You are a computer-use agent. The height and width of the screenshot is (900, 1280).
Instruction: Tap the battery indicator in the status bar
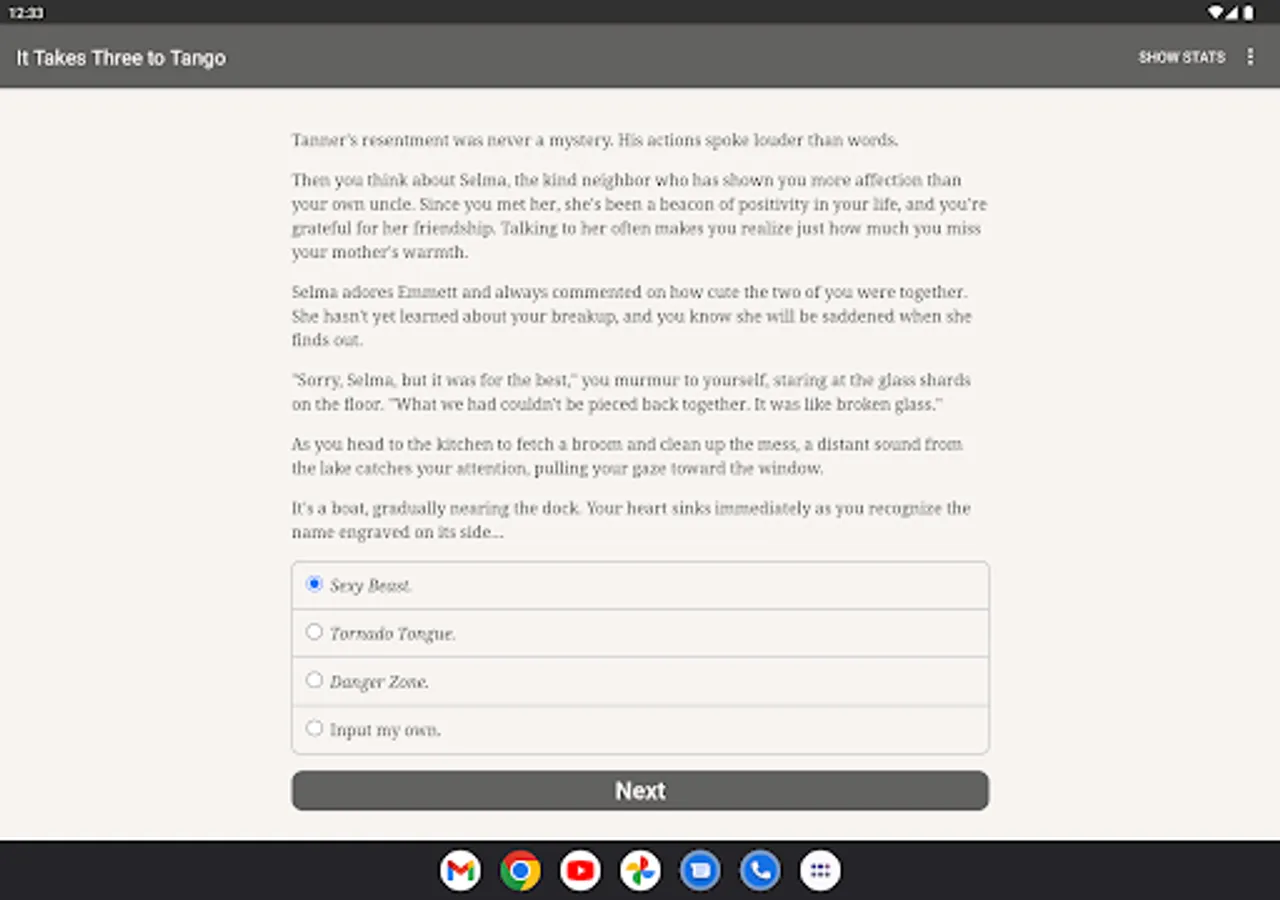[1248, 11]
